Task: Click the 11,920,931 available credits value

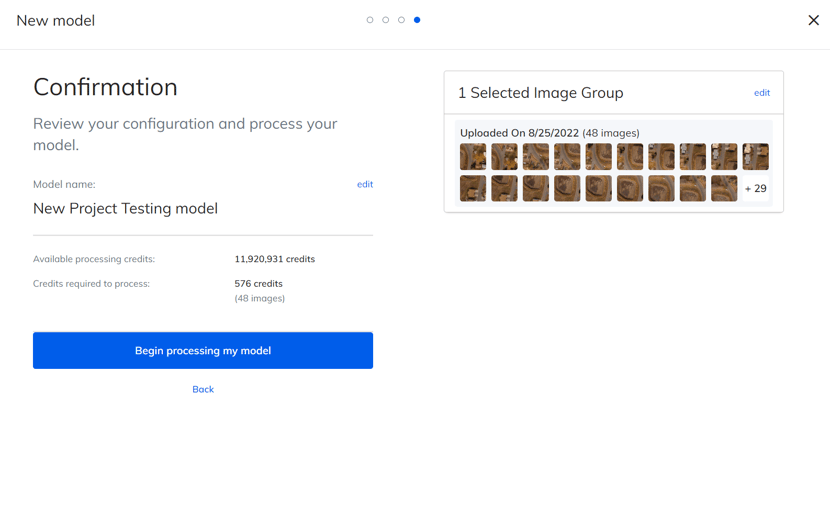Action: point(274,259)
